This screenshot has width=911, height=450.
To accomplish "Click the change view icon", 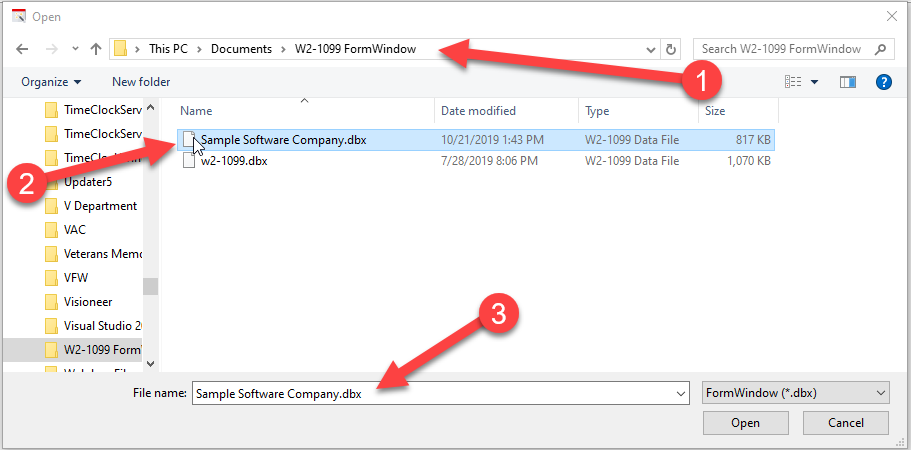I will point(794,82).
